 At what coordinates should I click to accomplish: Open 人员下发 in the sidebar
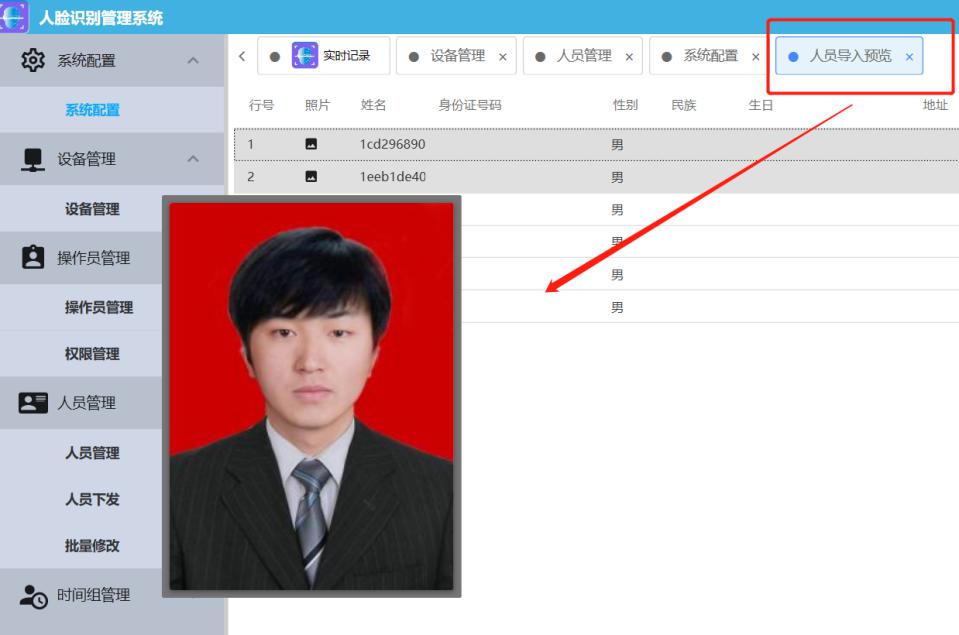[92, 499]
